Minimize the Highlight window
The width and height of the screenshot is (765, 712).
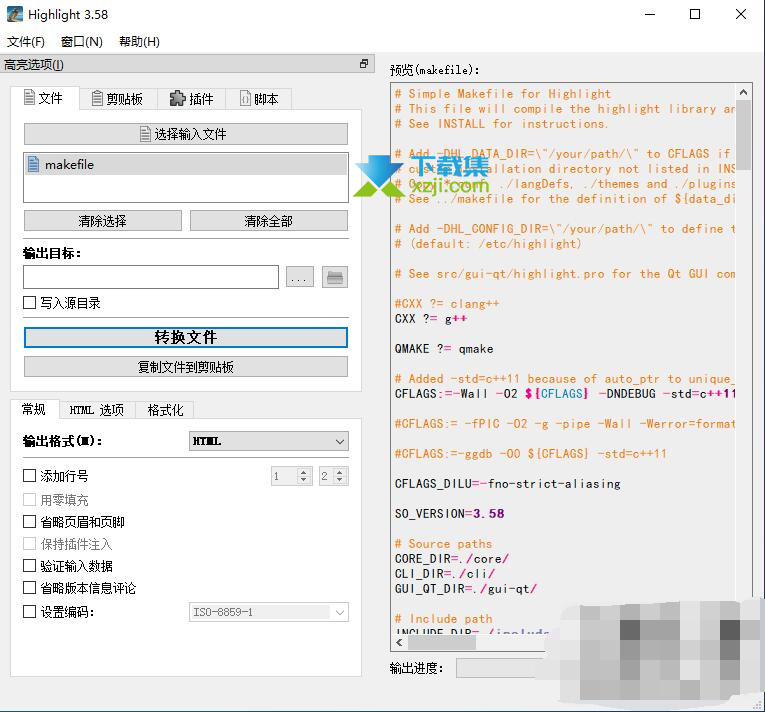click(650, 14)
